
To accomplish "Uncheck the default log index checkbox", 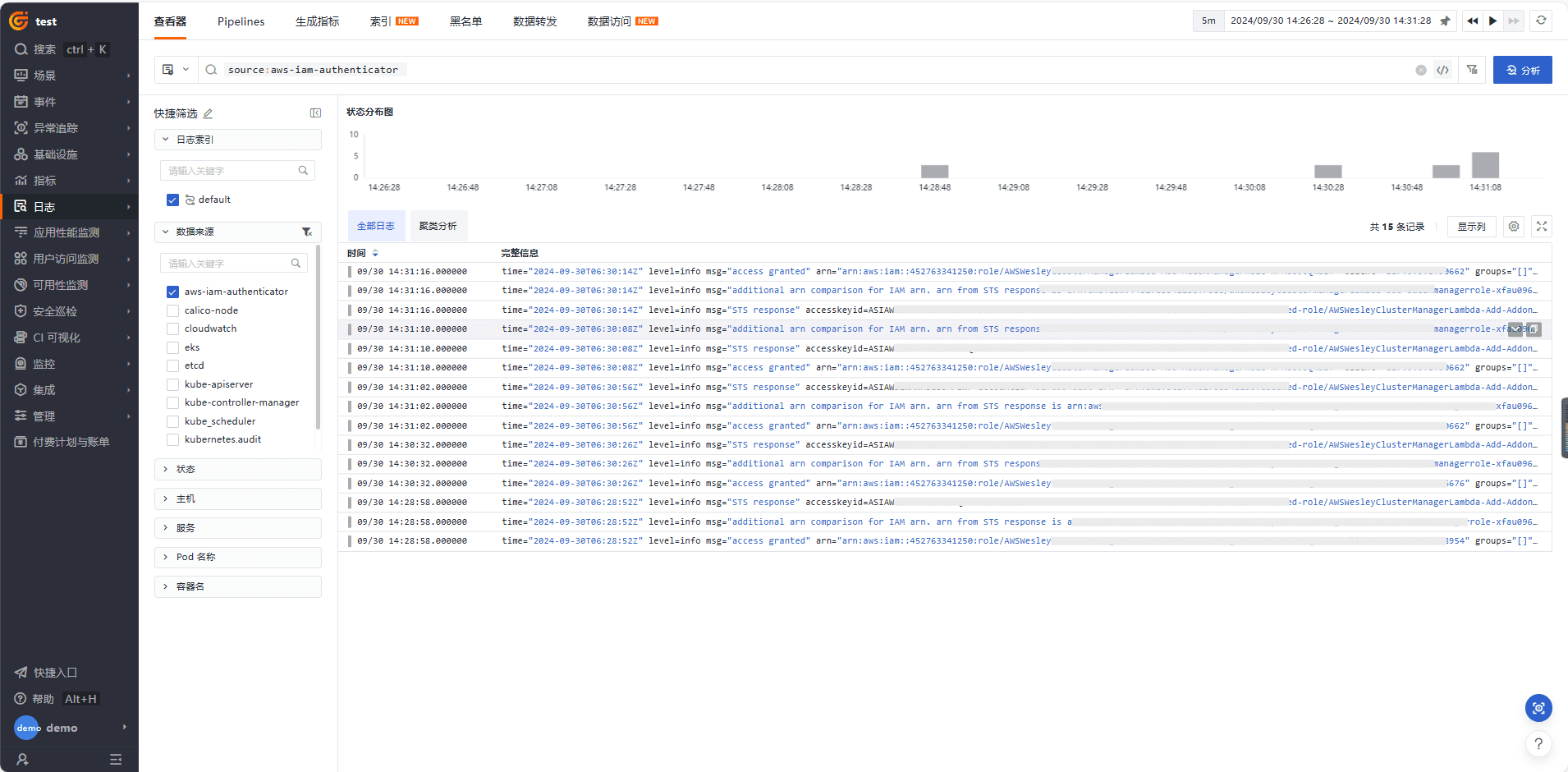I will point(172,200).
